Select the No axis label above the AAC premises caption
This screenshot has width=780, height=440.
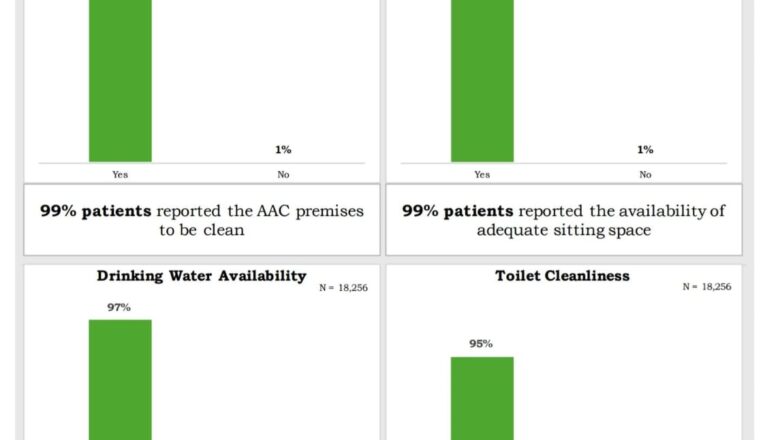click(x=284, y=174)
